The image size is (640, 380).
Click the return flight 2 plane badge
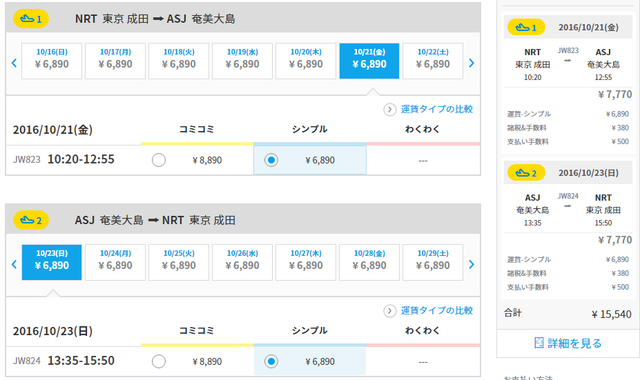pos(31,220)
